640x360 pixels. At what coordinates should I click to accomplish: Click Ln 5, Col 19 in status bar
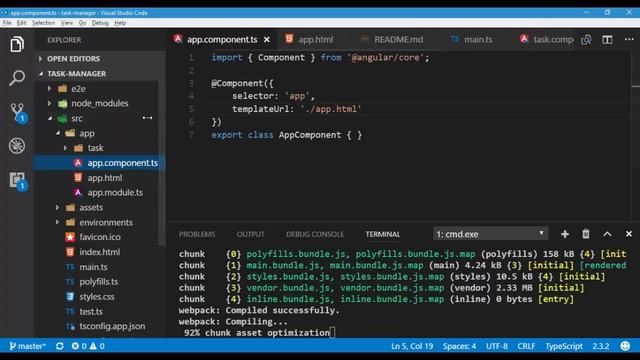point(412,346)
